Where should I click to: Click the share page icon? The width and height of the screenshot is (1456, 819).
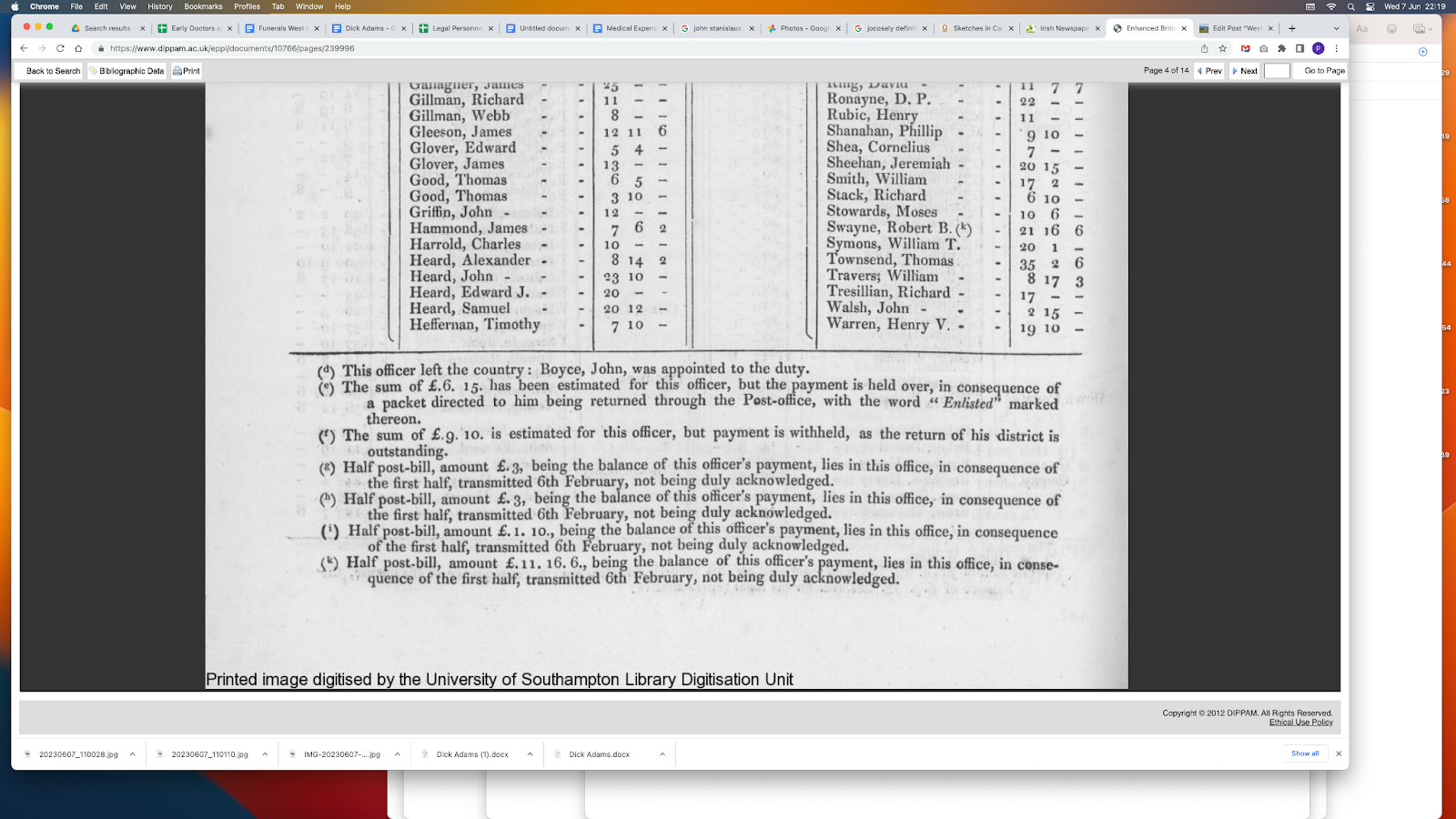click(1204, 48)
